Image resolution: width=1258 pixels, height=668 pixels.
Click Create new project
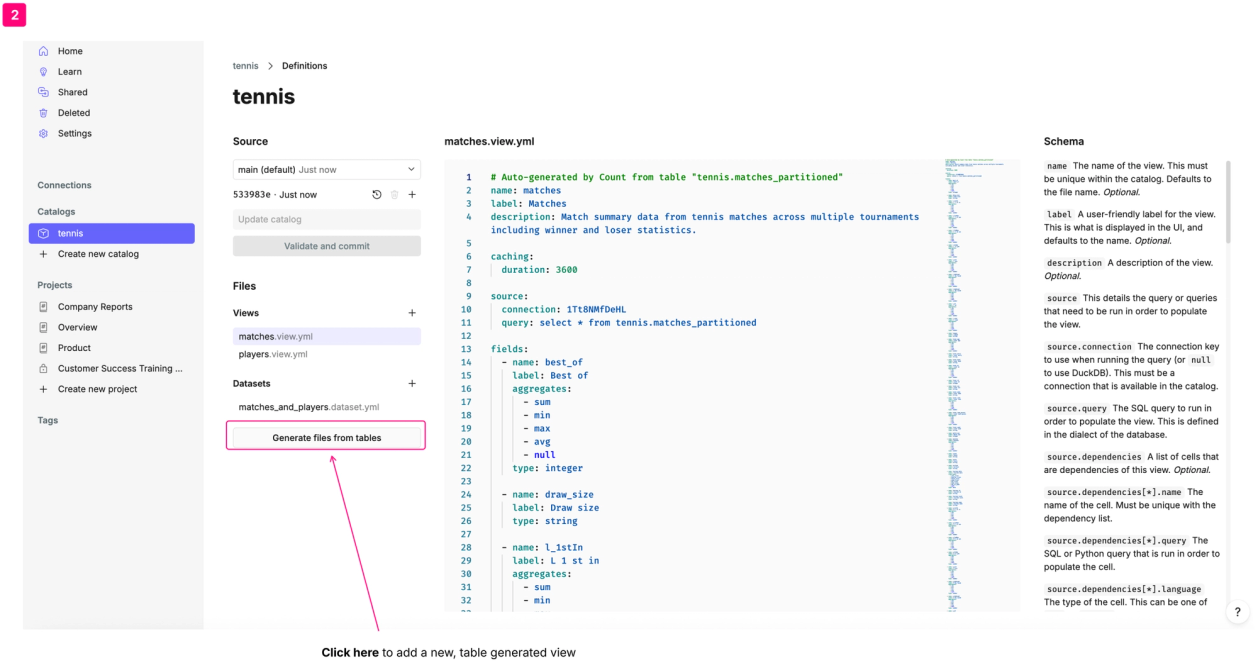pos(97,389)
